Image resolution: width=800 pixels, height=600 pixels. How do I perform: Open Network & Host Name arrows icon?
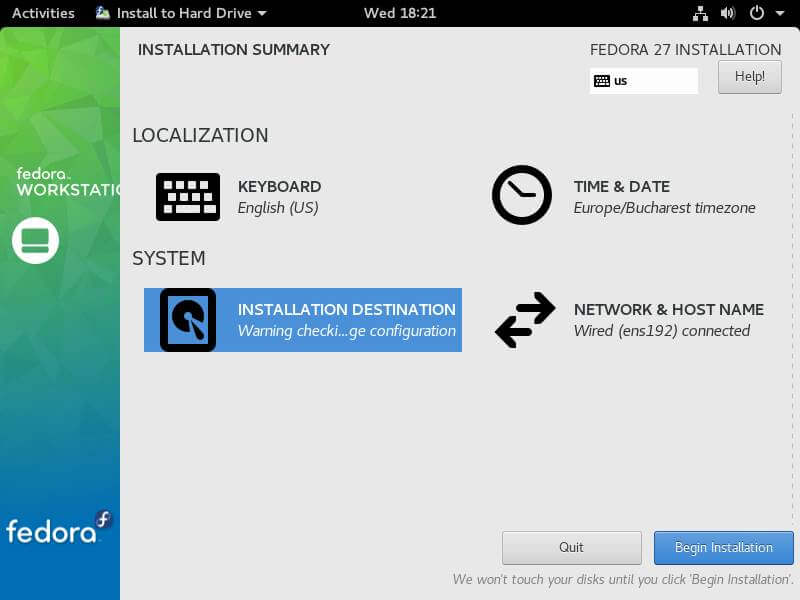(x=525, y=320)
